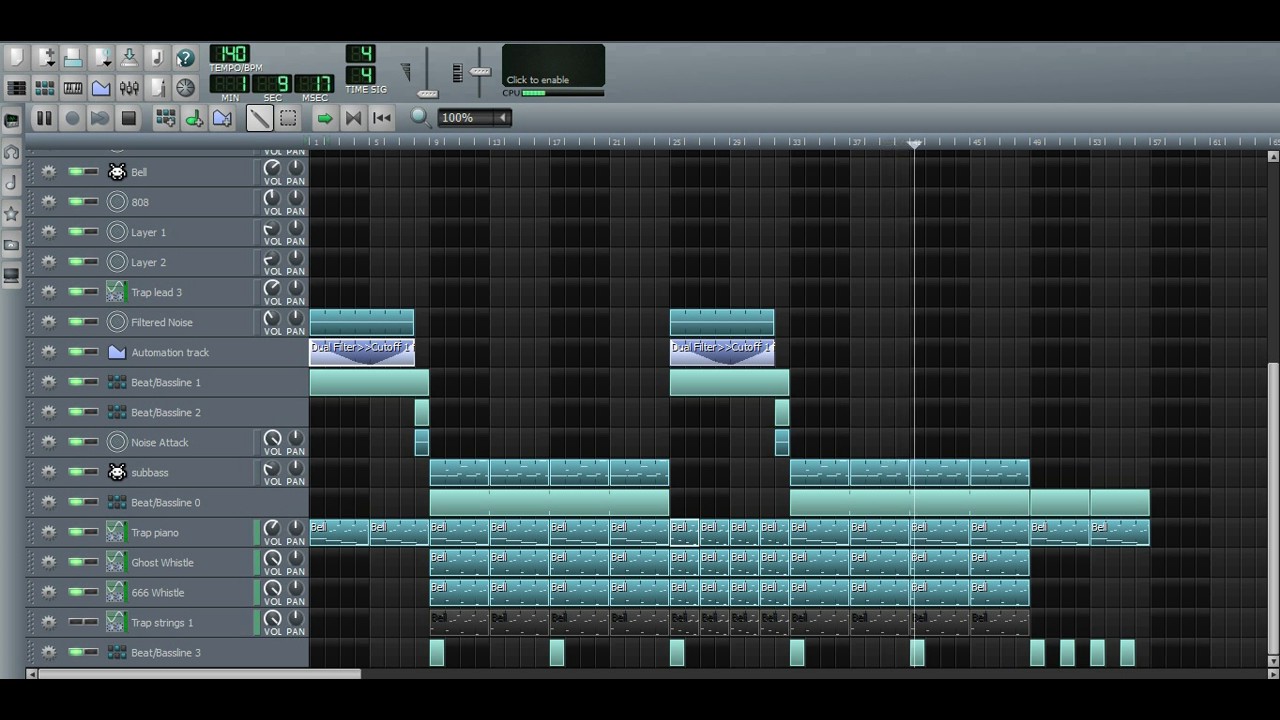
Task: Open the Project Notes window
Action: [157, 88]
